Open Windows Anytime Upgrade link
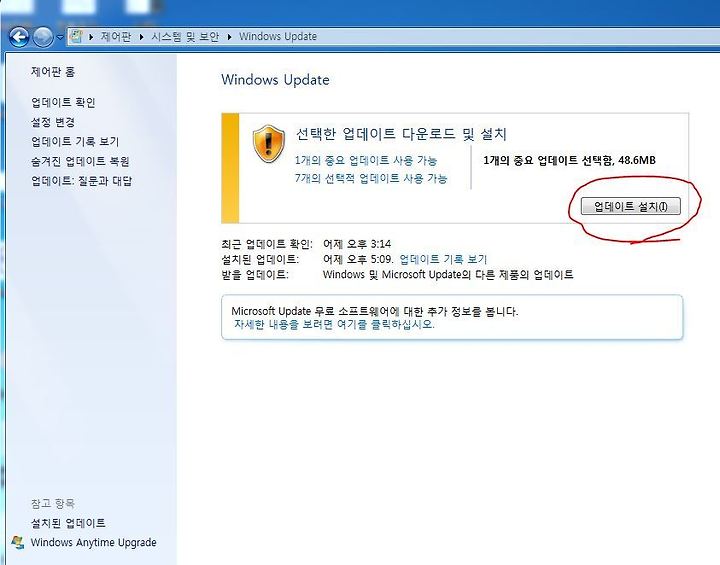 [x=94, y=542]
